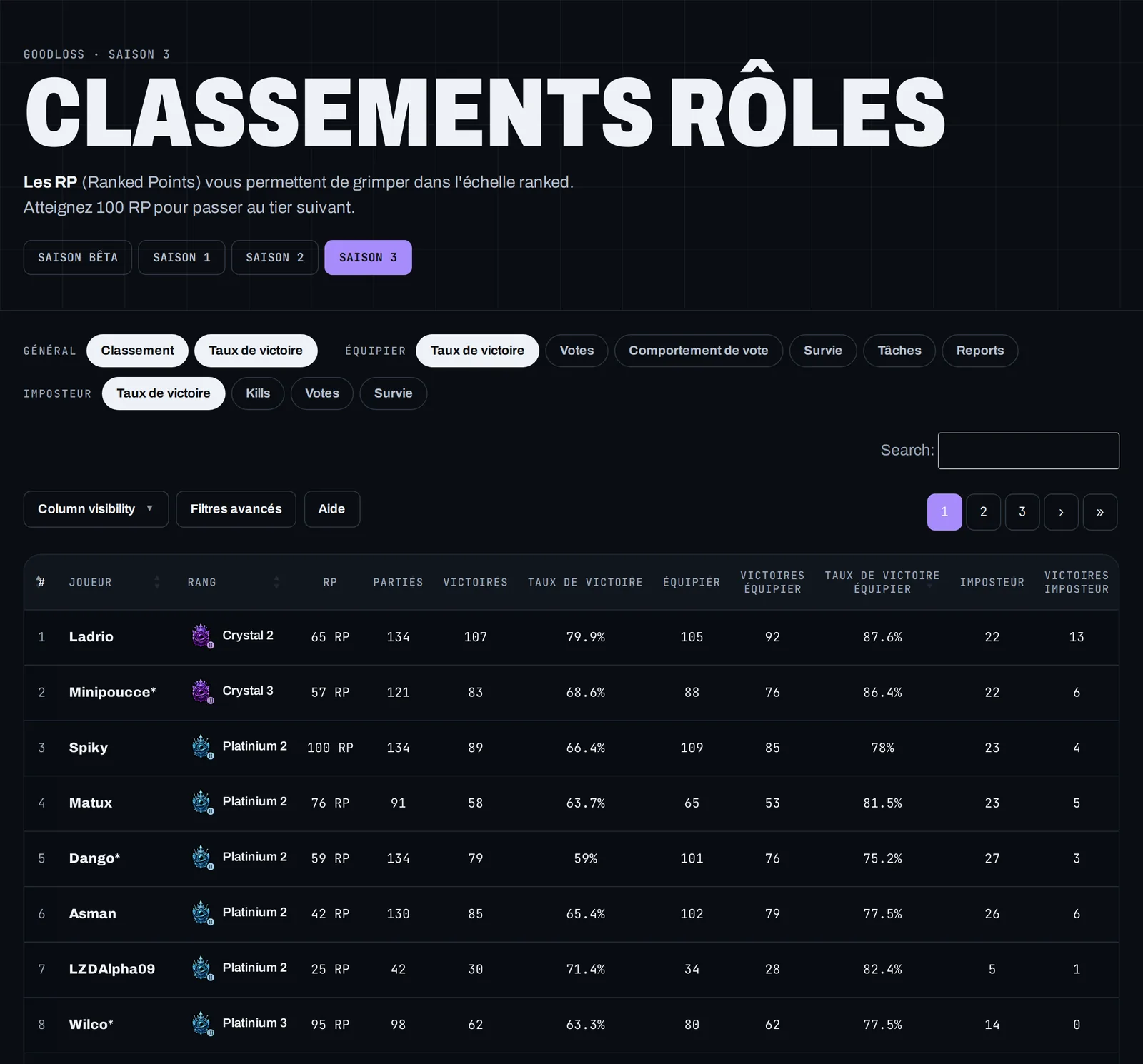
Task: Switch to Saison 1 tab
Action: point(181,258)
